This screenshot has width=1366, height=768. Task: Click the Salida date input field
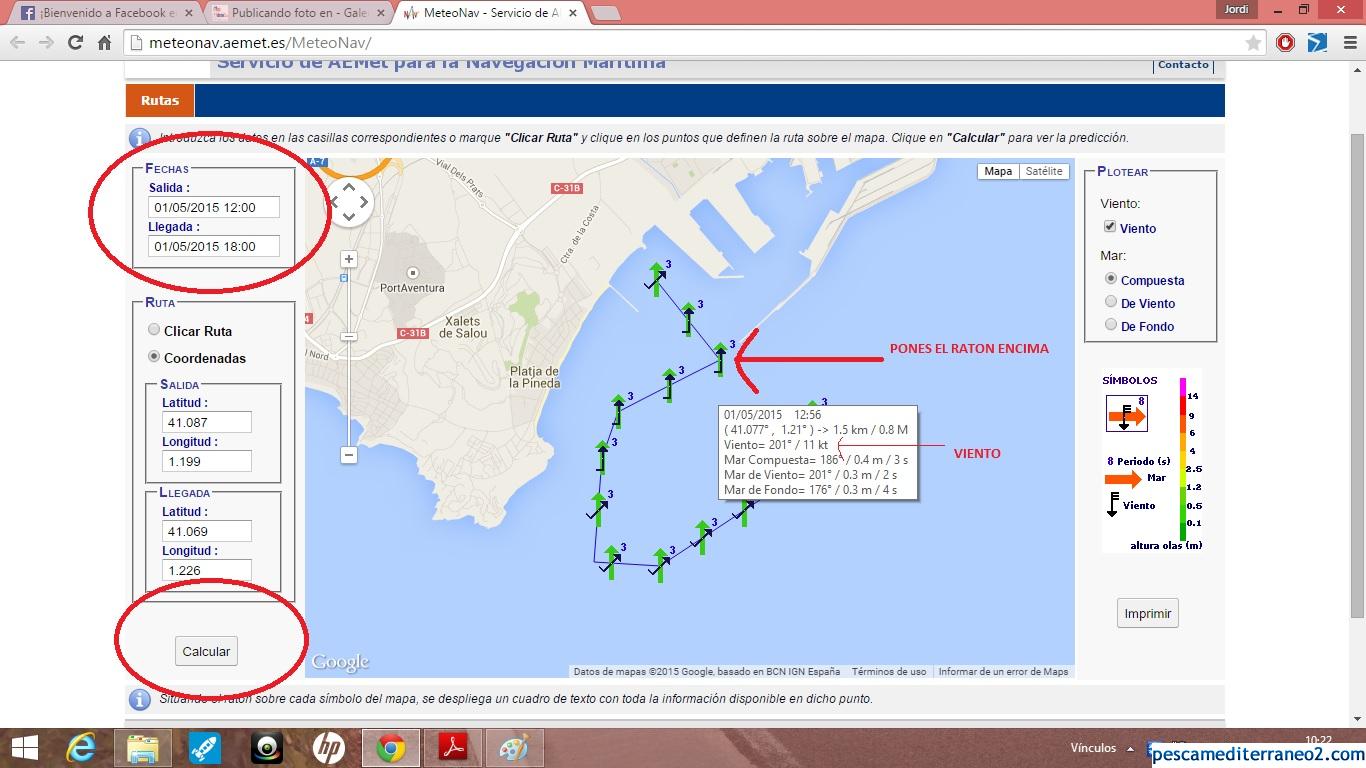pyautogui.click(x=214, y=208)
